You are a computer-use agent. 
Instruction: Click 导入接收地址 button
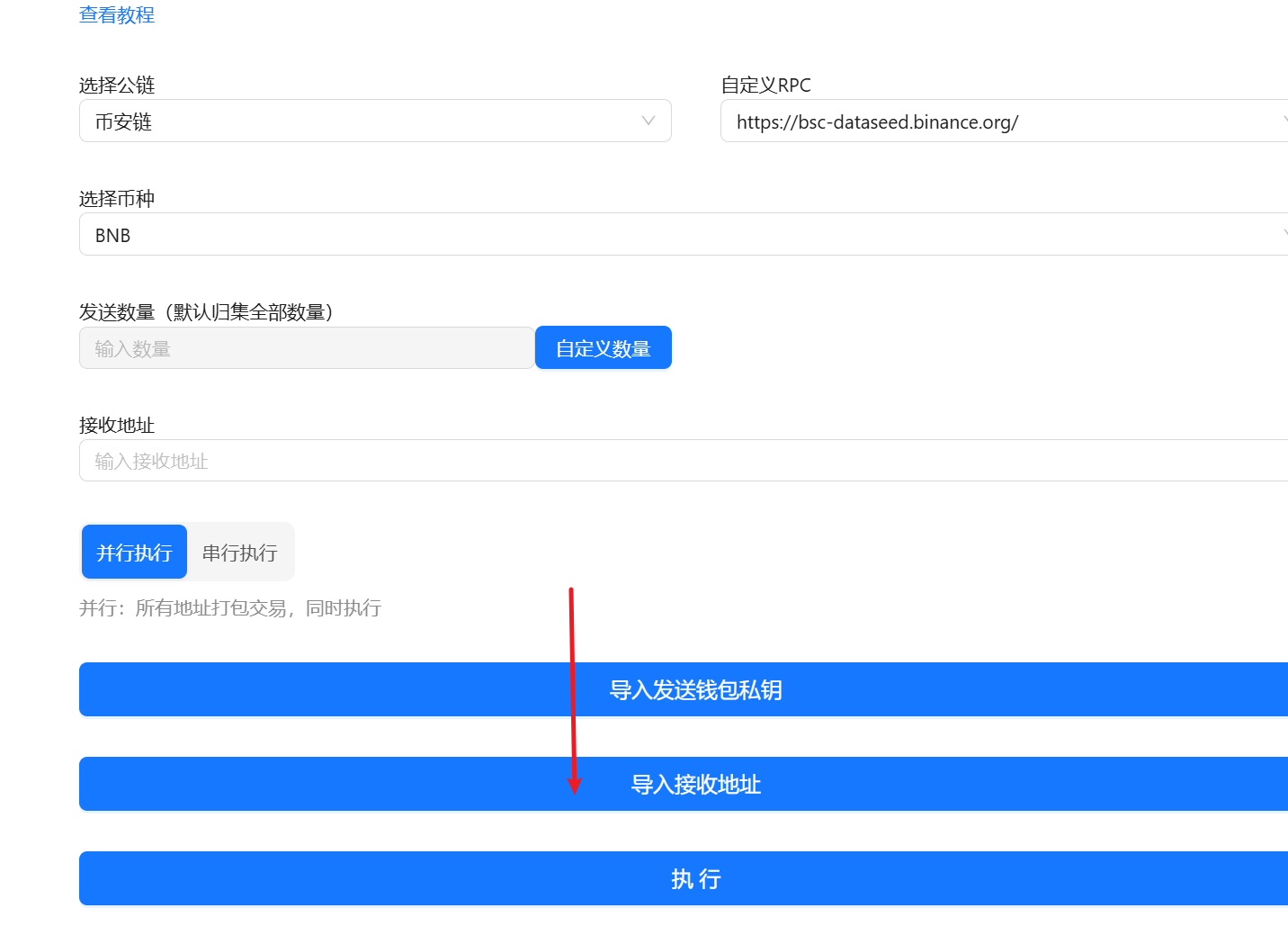click(x=694, y=785)
